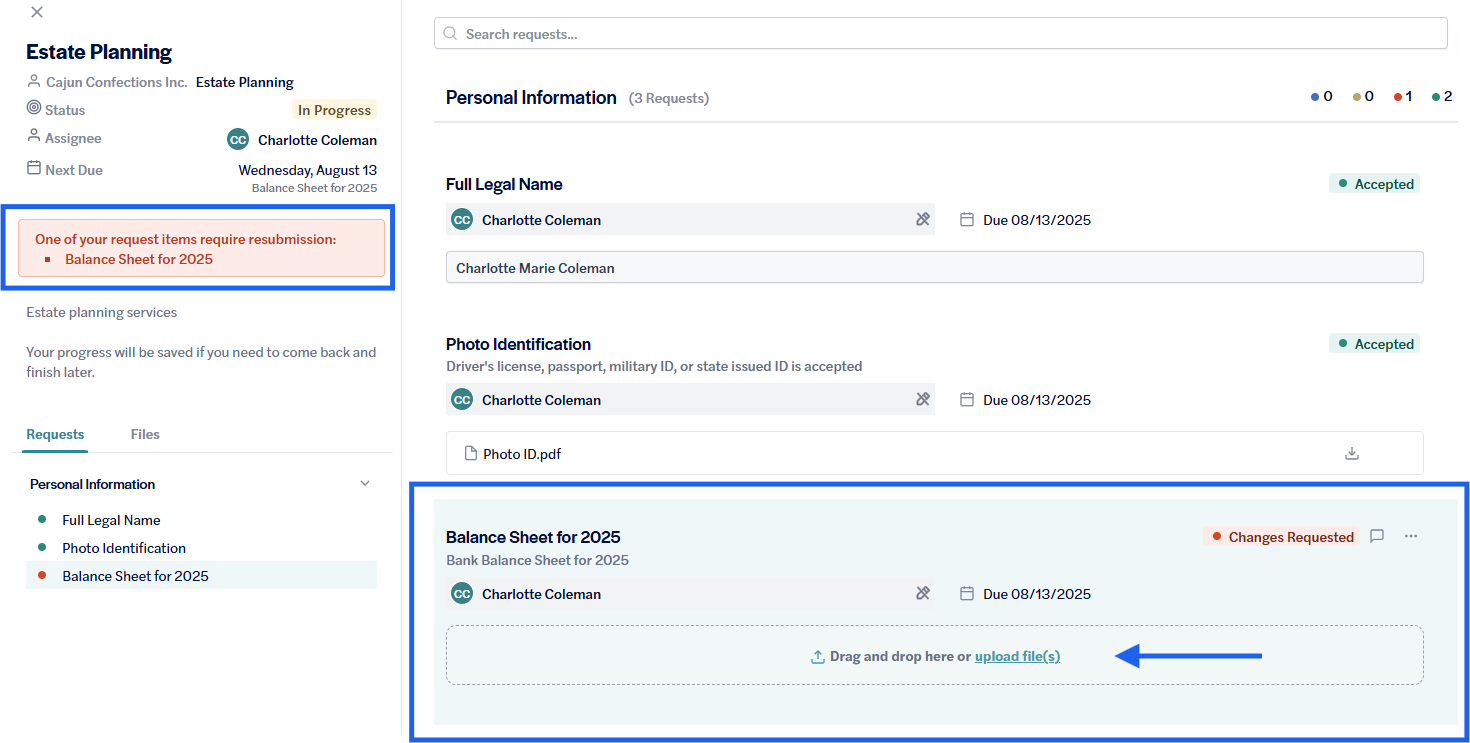Close the Estate Planning panel
The image size is (1470, 743).
point(37,12)
